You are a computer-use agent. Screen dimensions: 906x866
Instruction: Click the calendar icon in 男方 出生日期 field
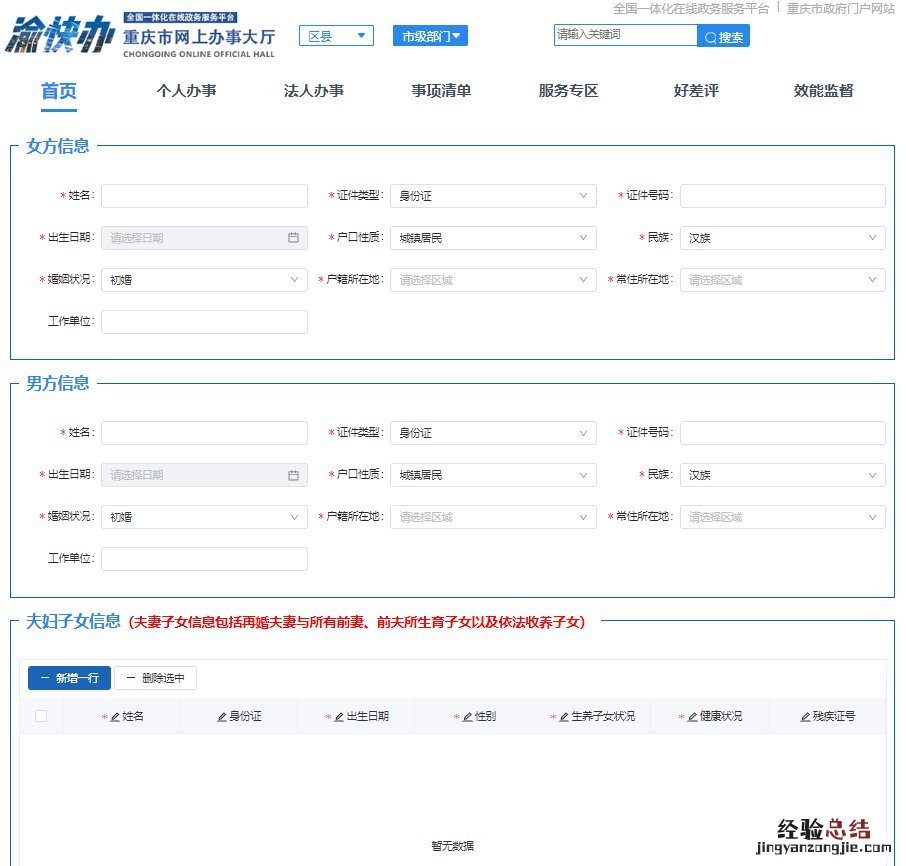coord(293,475)
